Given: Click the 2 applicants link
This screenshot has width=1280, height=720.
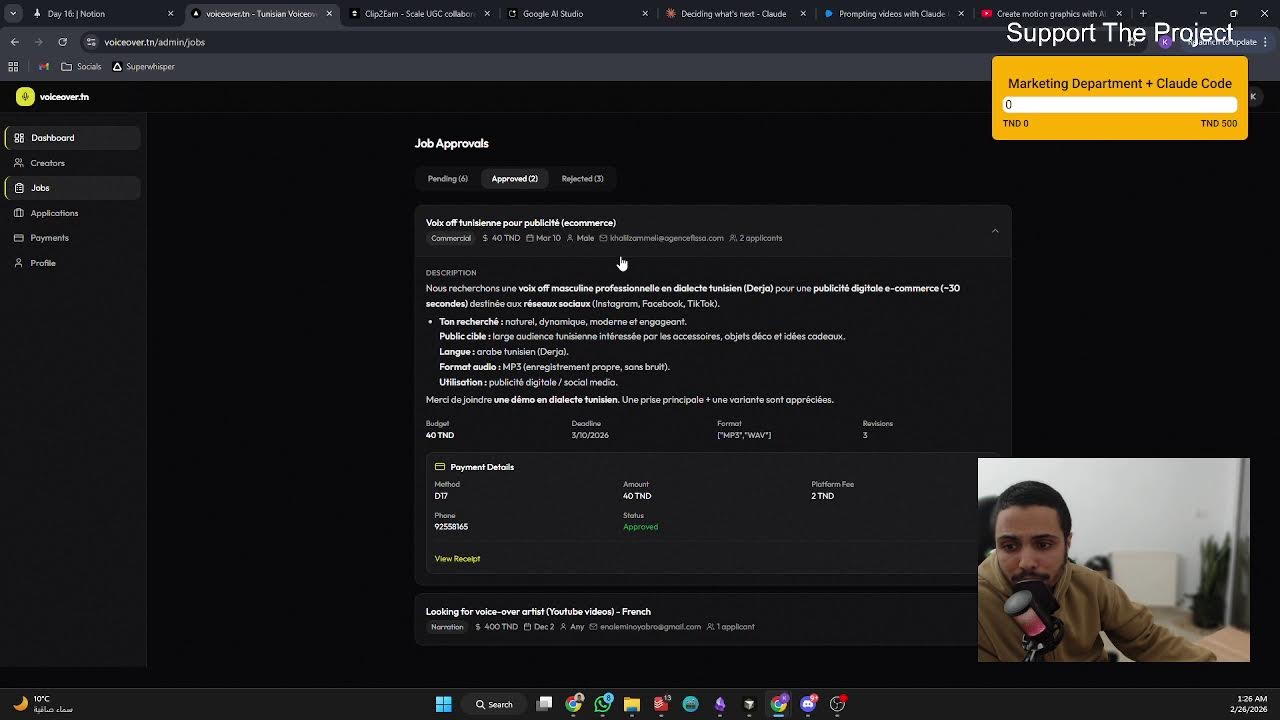Looking at the screenshot, I should 756,238.
